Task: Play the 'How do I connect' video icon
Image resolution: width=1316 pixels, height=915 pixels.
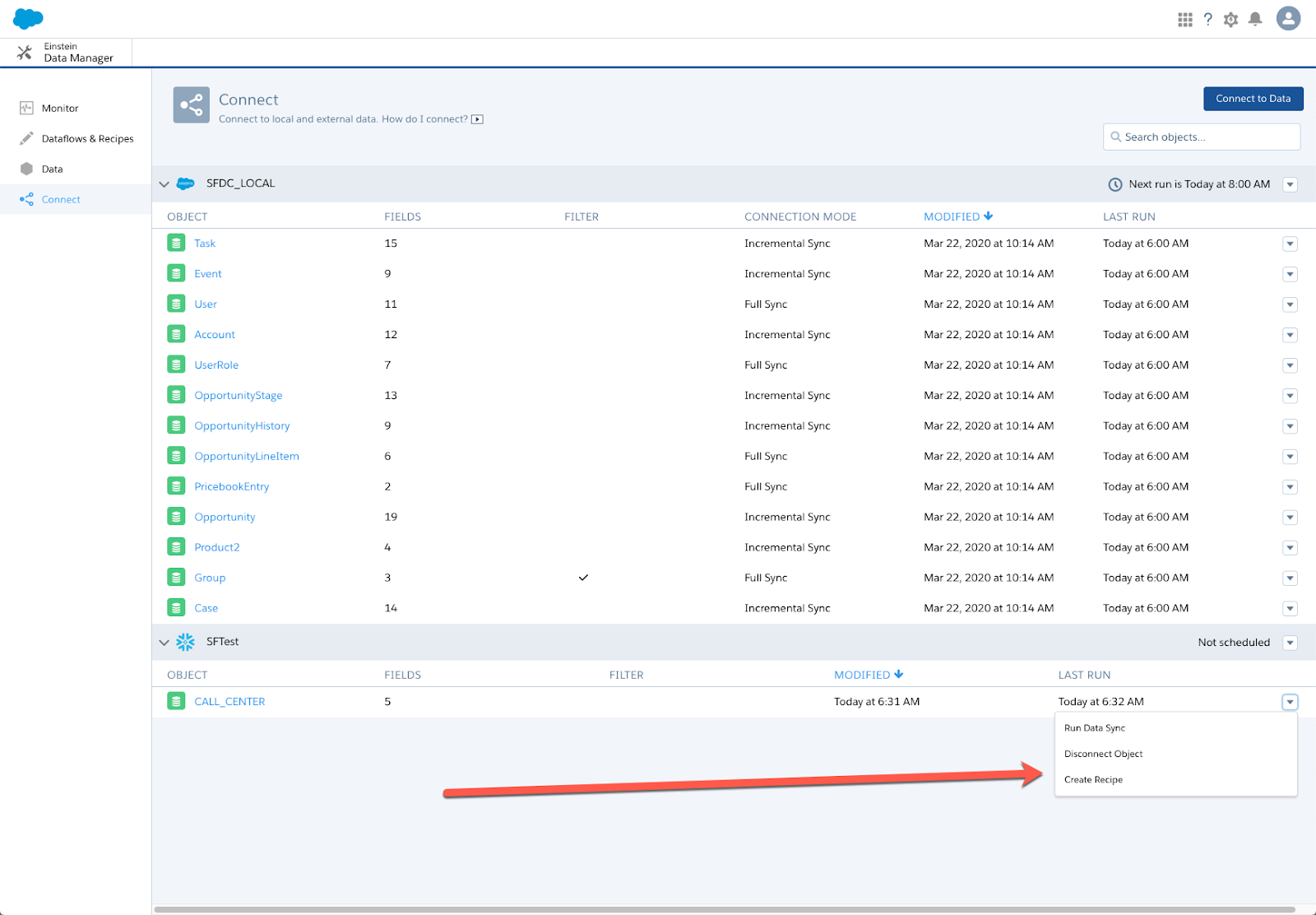Action: 477,119
